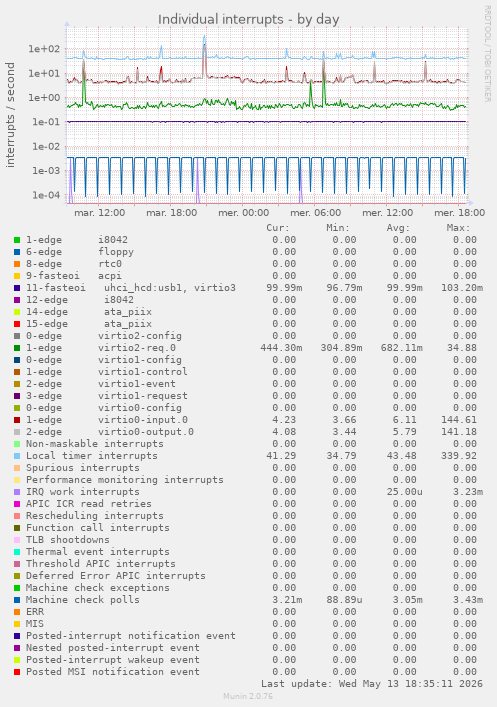Viewport: 497px width, 707px height.
Task: Click the grey virtio0-output.0 legend swatch
Action: [x=17, y=432]
